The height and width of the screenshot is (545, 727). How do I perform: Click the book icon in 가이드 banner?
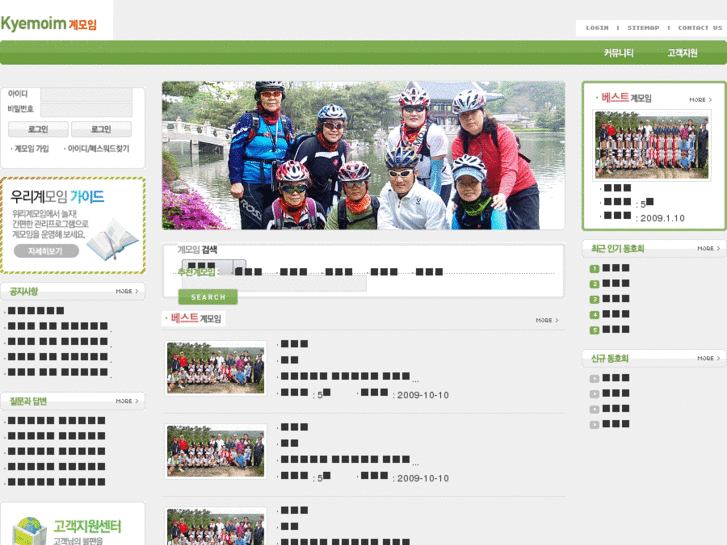coord(113,240)
